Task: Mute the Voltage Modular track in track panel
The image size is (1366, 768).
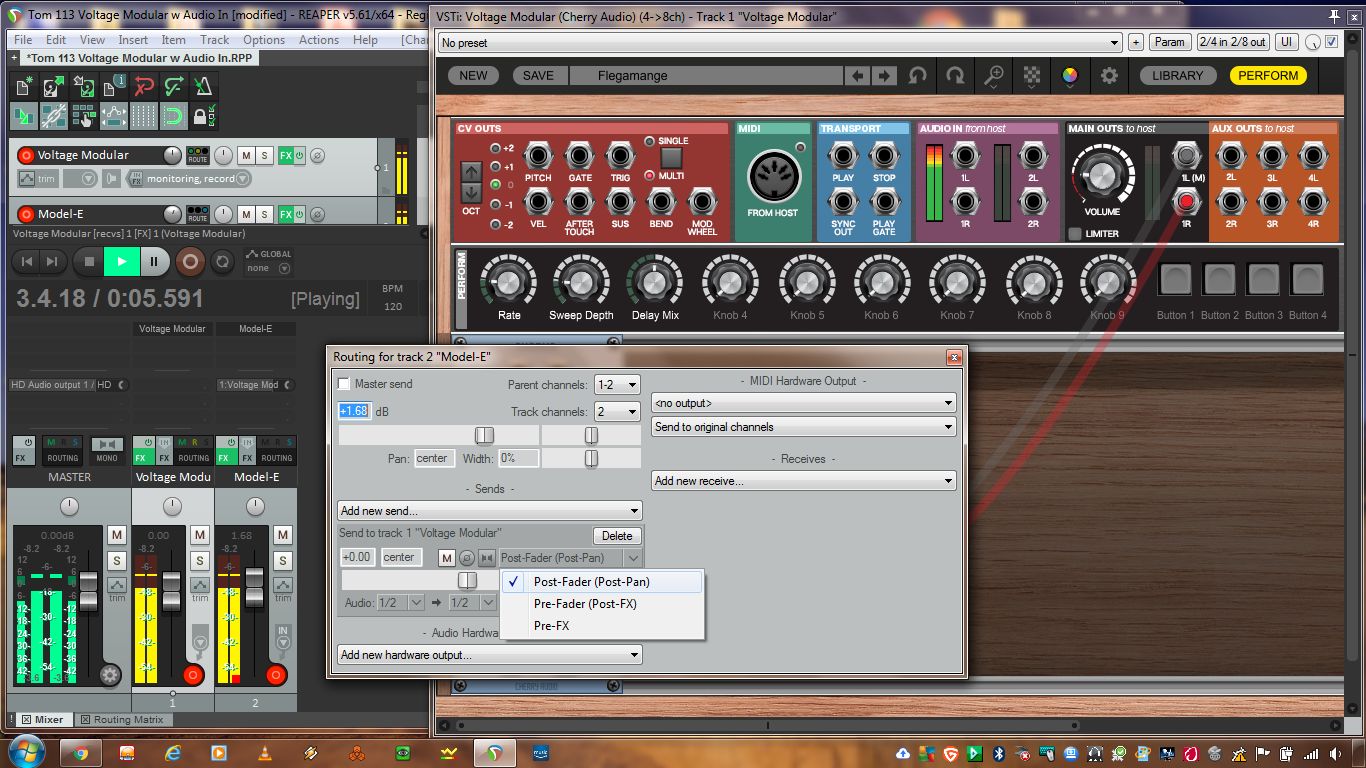Action: pyautogui.click(x=245, y=155)
